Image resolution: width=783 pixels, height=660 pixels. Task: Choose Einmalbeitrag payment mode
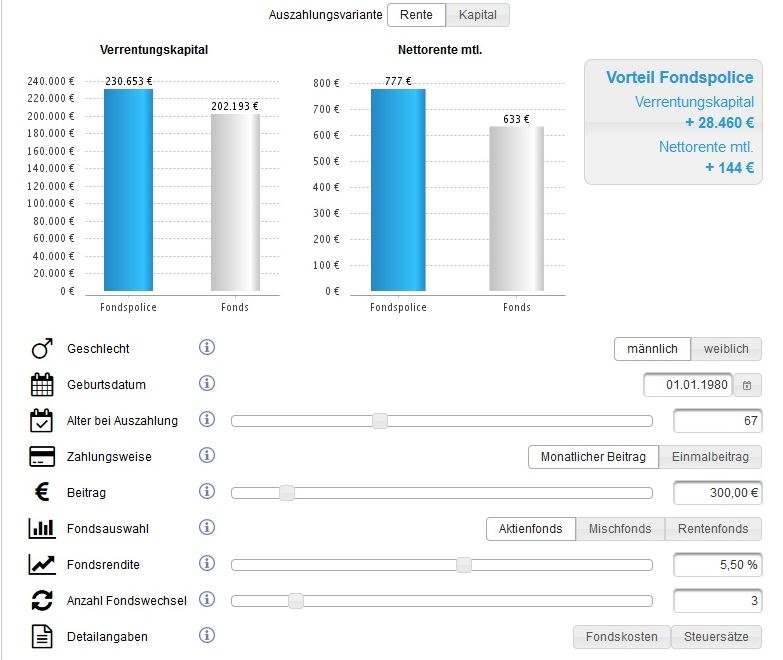[x=710, y=457]
